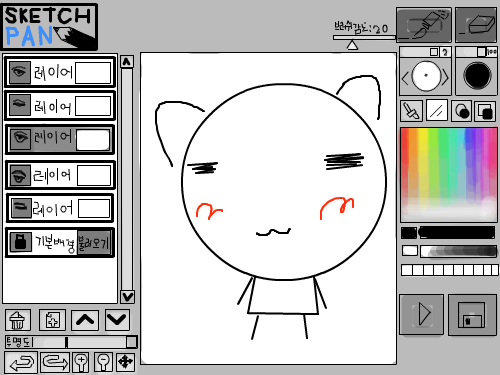The image size is (500, 375).
Task: Click the black opacity preview circle
Action: pyautogui.click(x=477, y=76)
